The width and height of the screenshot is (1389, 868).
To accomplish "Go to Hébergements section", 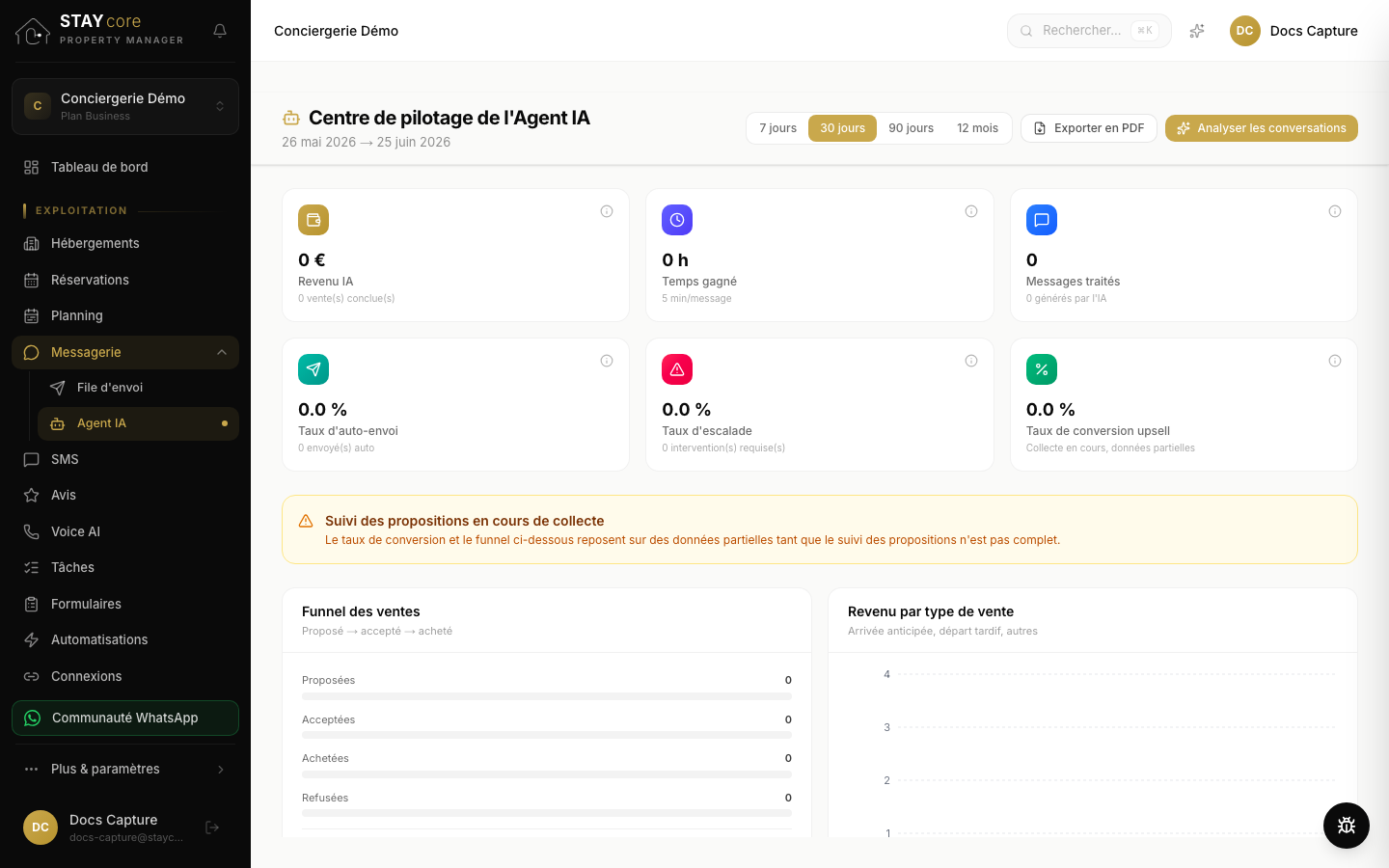I will (x=125, y=243).
